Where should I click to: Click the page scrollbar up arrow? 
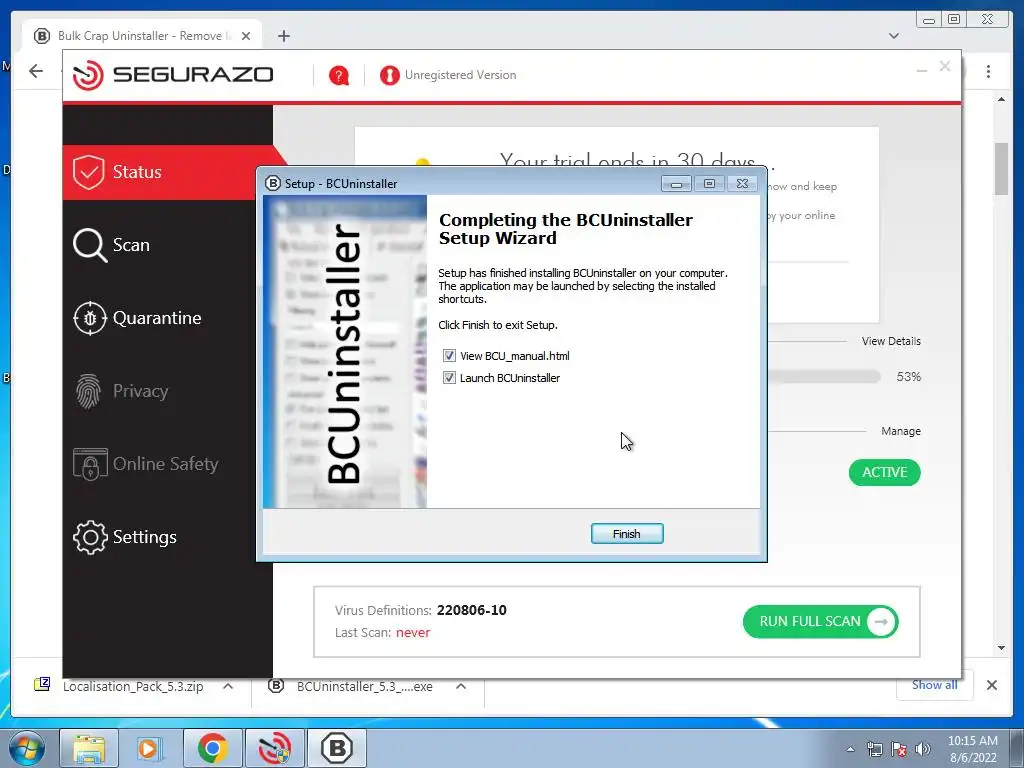pyautogui.click(x=1001, y=99)
